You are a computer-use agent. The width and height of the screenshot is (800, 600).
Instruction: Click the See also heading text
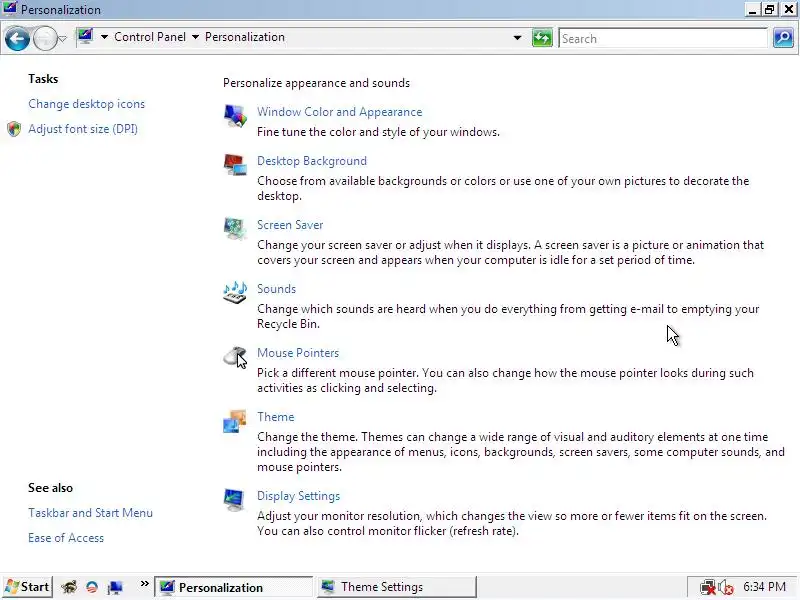pyautogui.click(x=51, y=488)
